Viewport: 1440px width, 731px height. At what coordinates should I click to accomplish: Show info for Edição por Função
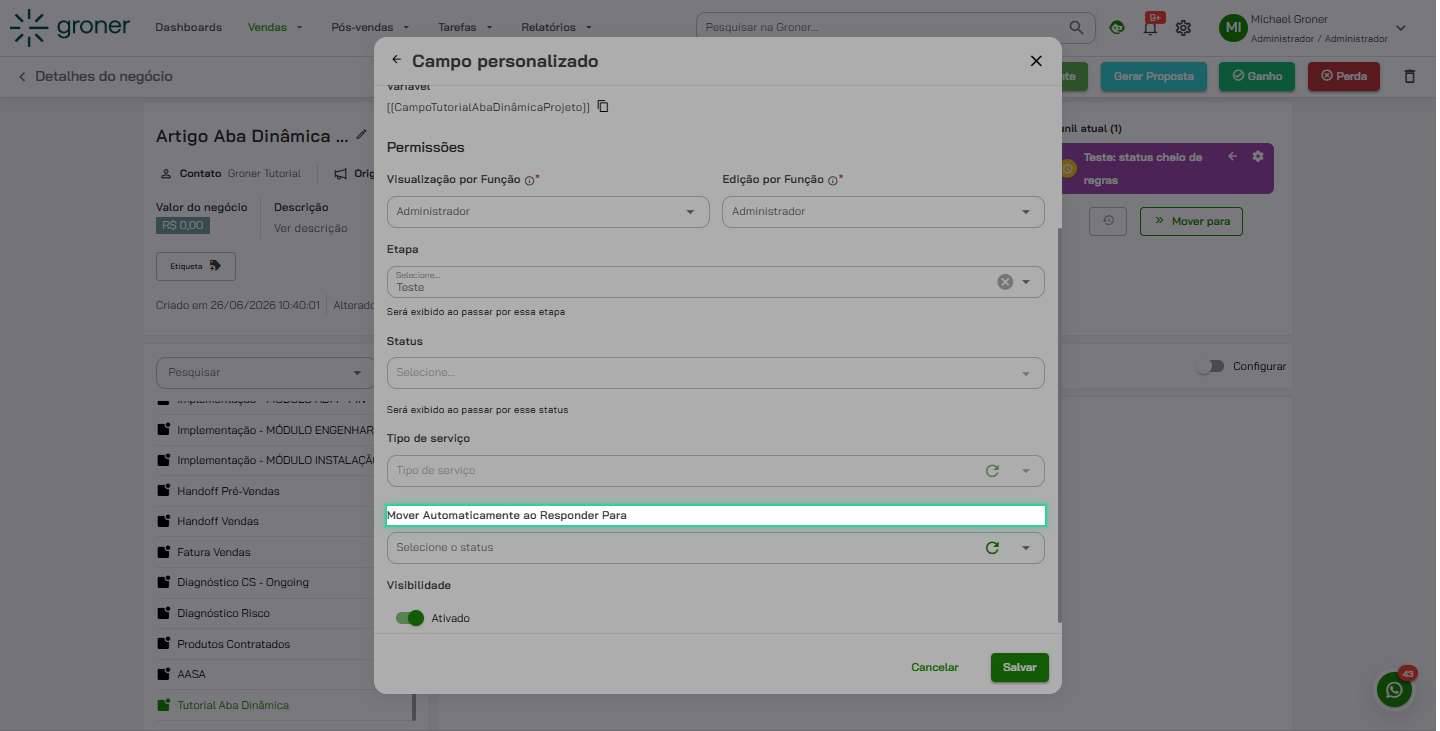(x=832, y=181)
